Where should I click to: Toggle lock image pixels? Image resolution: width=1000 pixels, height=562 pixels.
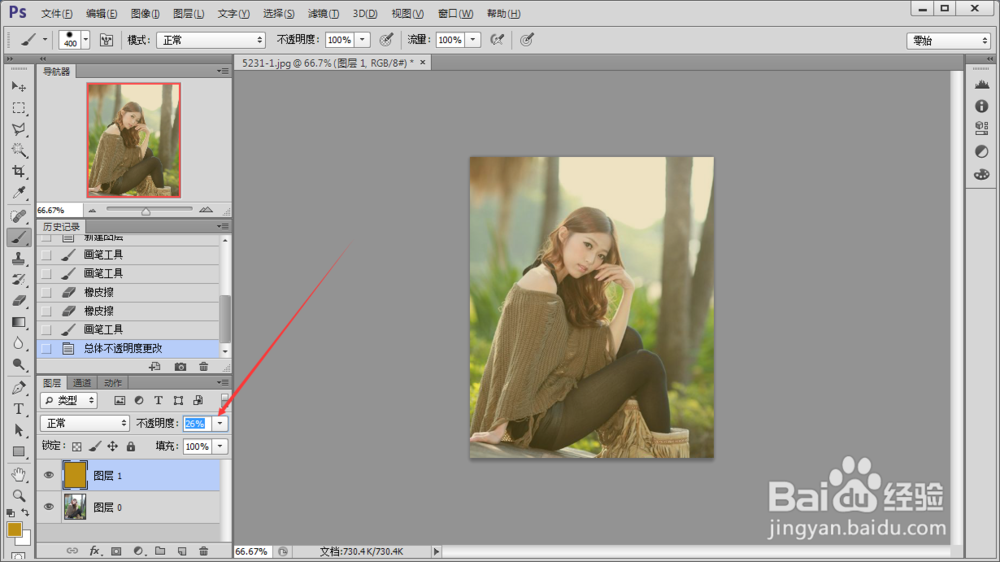click(95, 447)
